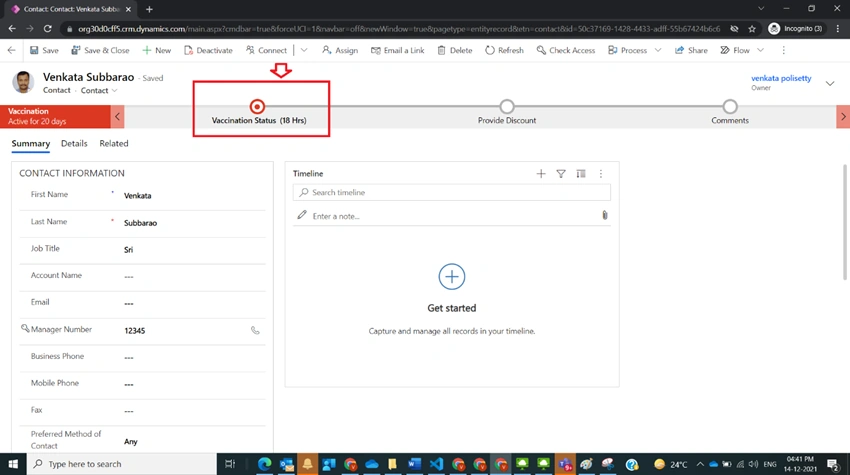Click Venkata Subbarao's profile photo
The height and width of the screenshot is (475, 850).
(23, 82)
